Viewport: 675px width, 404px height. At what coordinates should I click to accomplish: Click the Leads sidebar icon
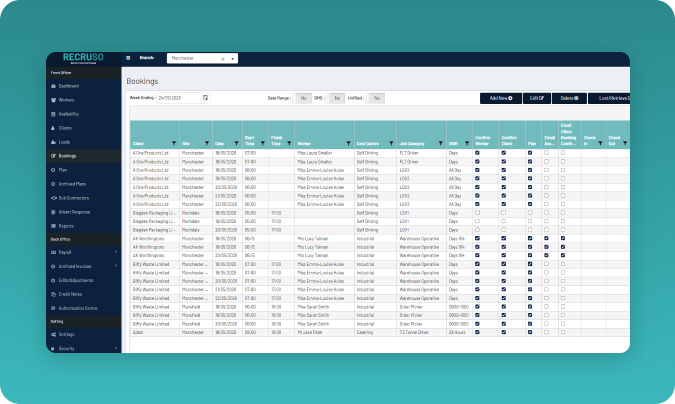click(x=53, y=142)
